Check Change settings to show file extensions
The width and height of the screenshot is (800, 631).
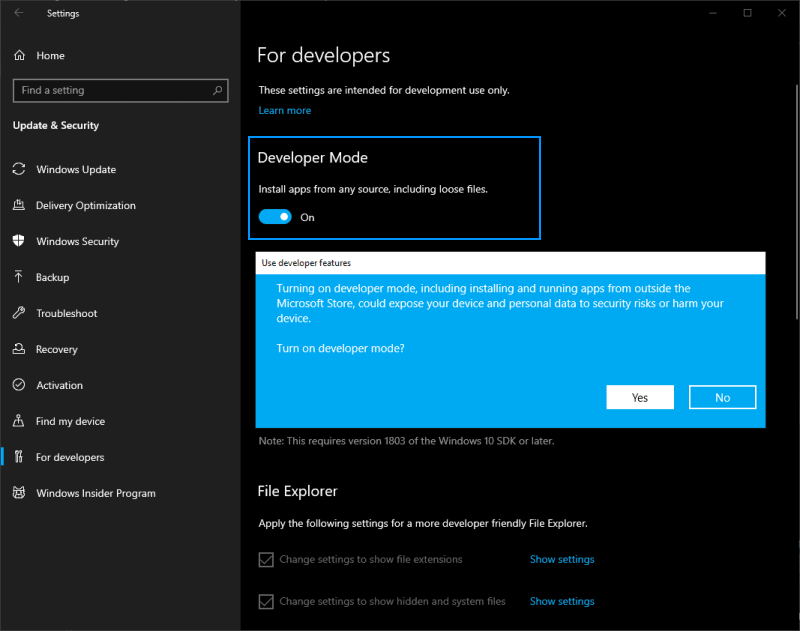[266, 560]
